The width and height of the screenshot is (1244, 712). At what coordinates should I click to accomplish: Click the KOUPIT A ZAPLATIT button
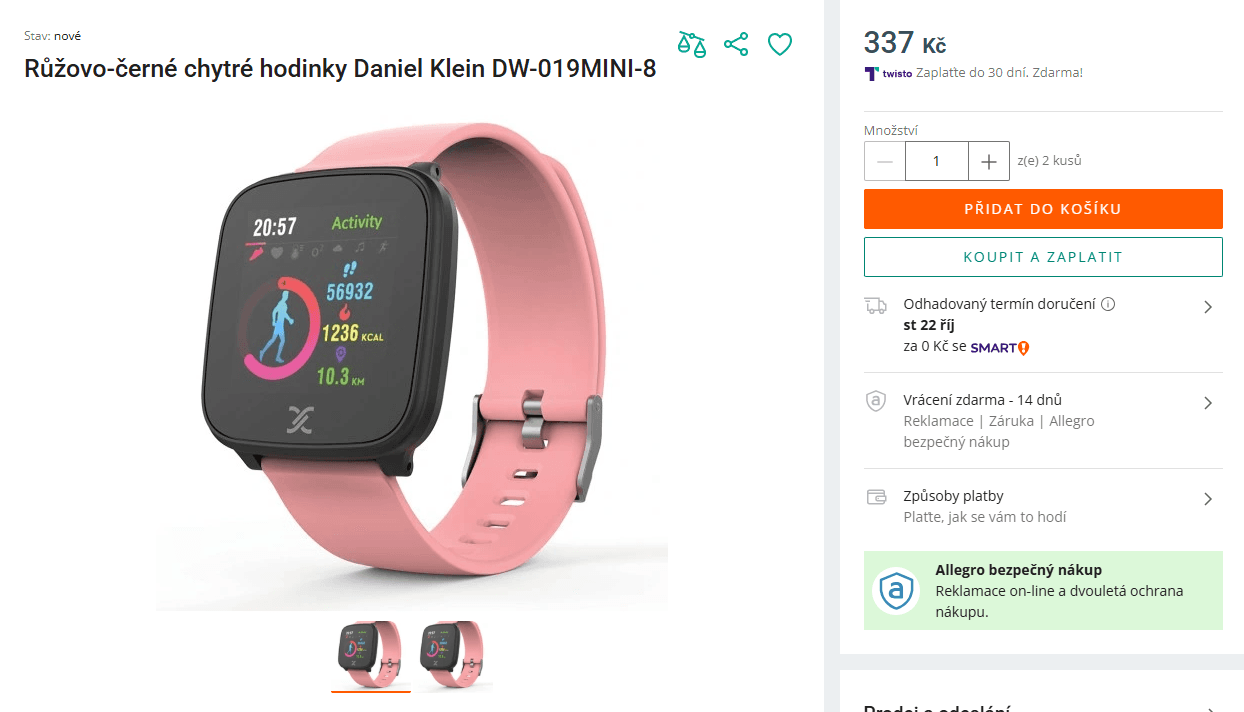pyautogui.click(x=1043, y=257)
